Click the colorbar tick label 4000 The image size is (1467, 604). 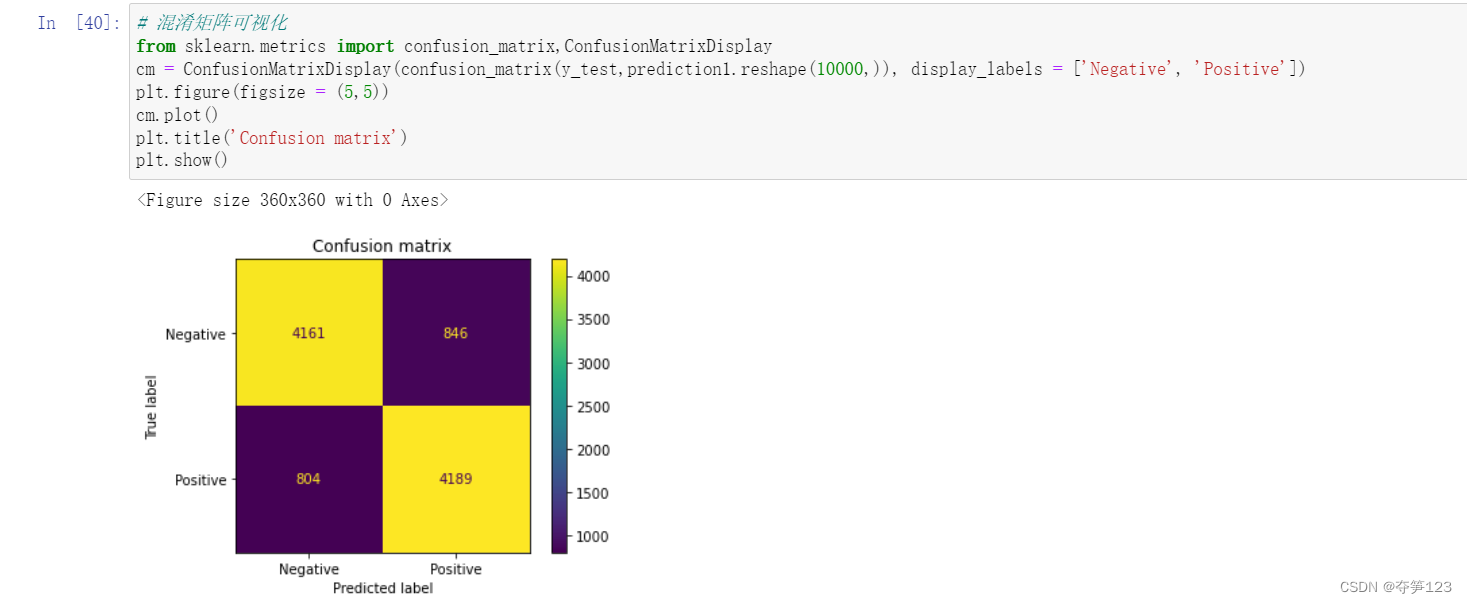pyautogui.click(x=592, y=276)
